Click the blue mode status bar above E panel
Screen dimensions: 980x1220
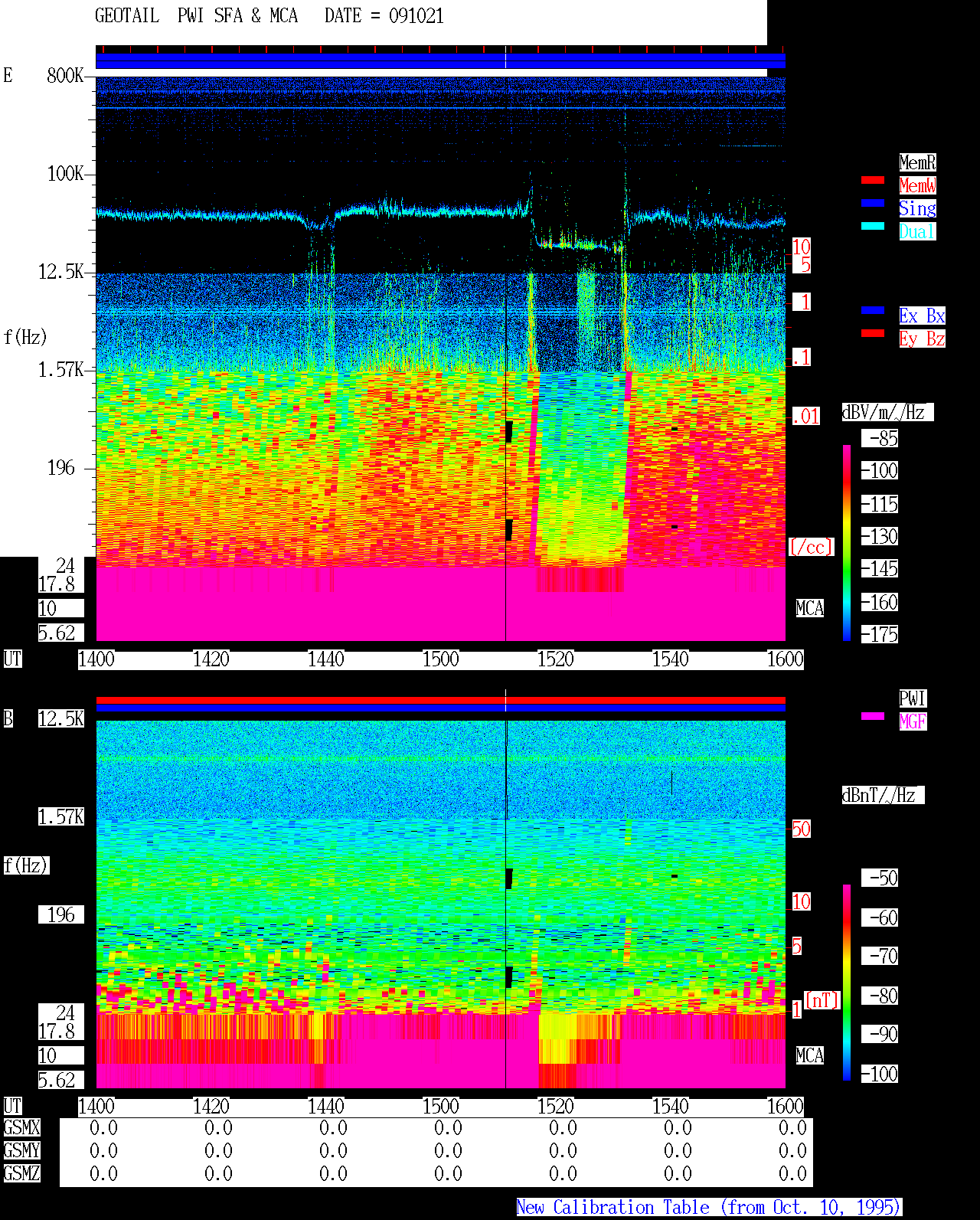click(440, 61)
